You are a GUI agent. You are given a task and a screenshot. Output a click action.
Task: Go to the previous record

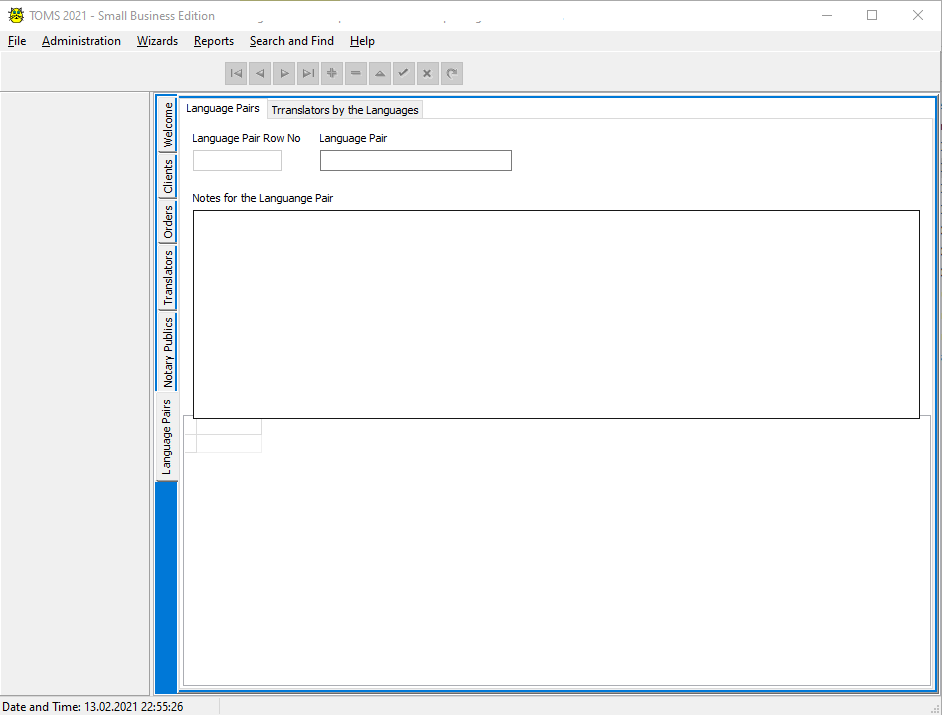[x=260, y=73]
